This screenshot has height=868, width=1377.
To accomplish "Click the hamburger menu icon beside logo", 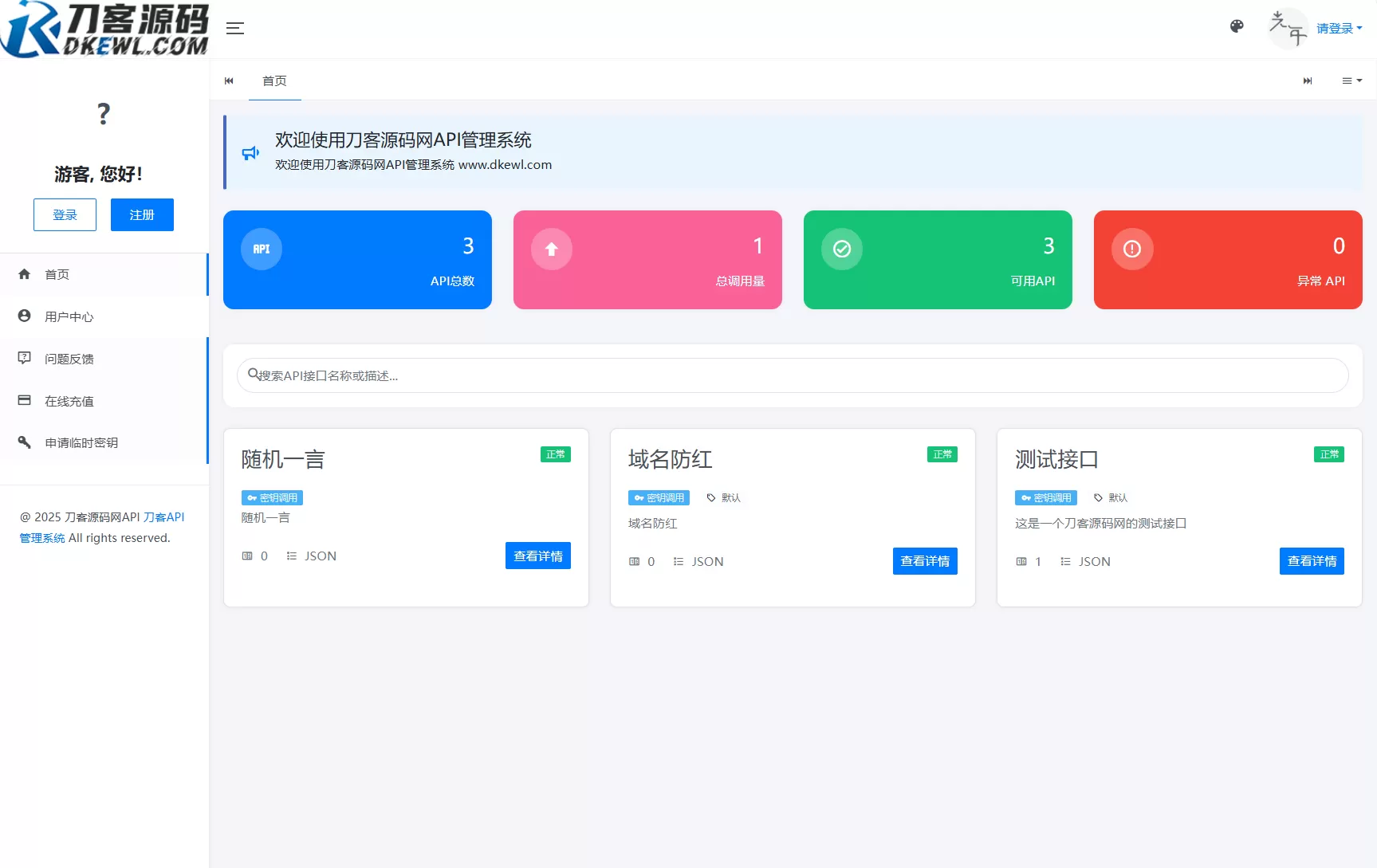I will click(x=234, y=28).
